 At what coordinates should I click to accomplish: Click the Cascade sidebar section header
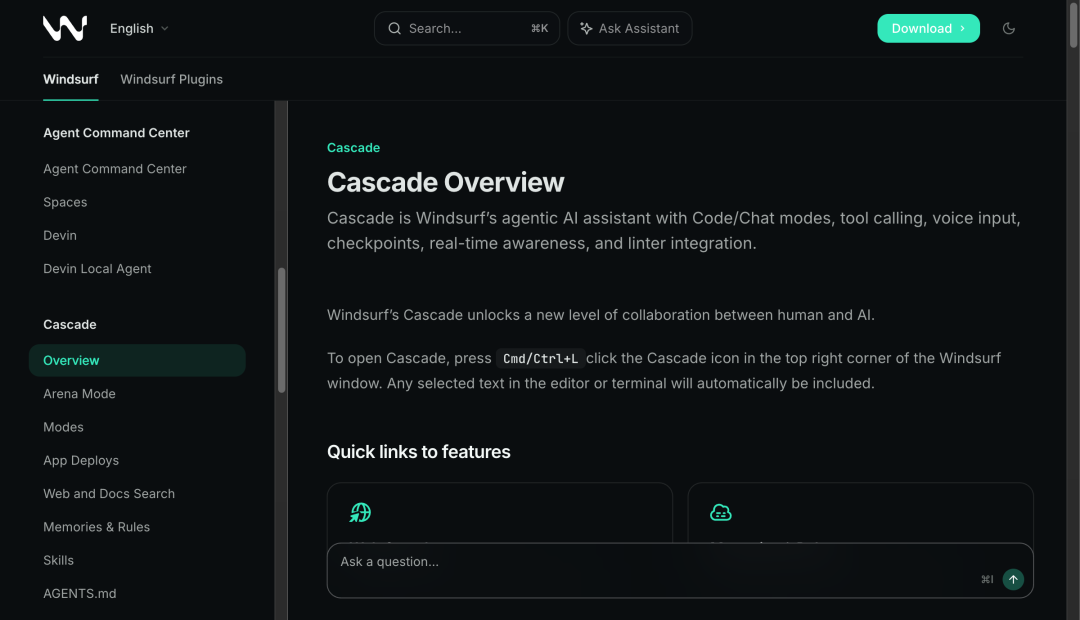point(70,324)
